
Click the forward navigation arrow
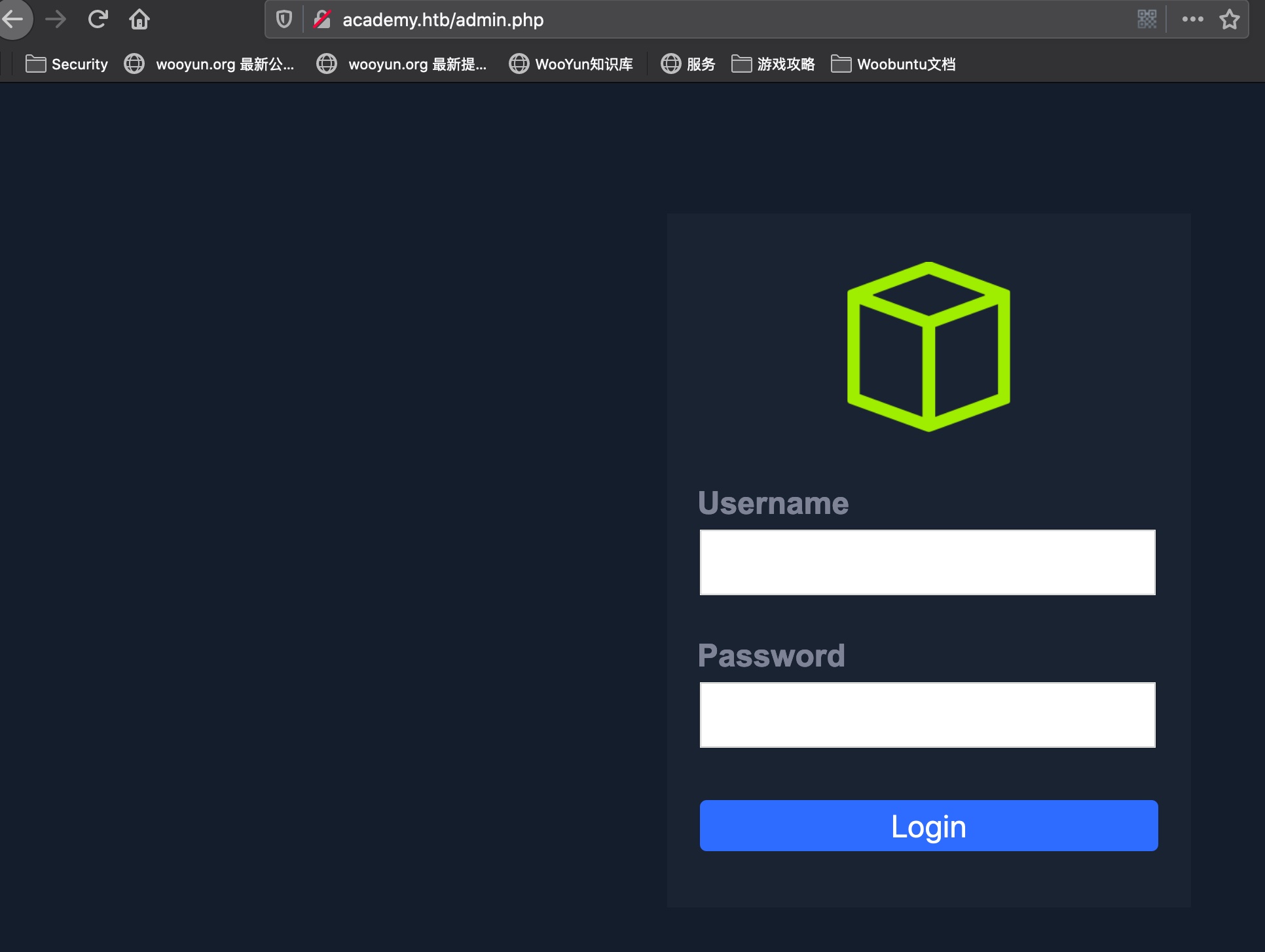pyautogui.click(x=56, y=20)
